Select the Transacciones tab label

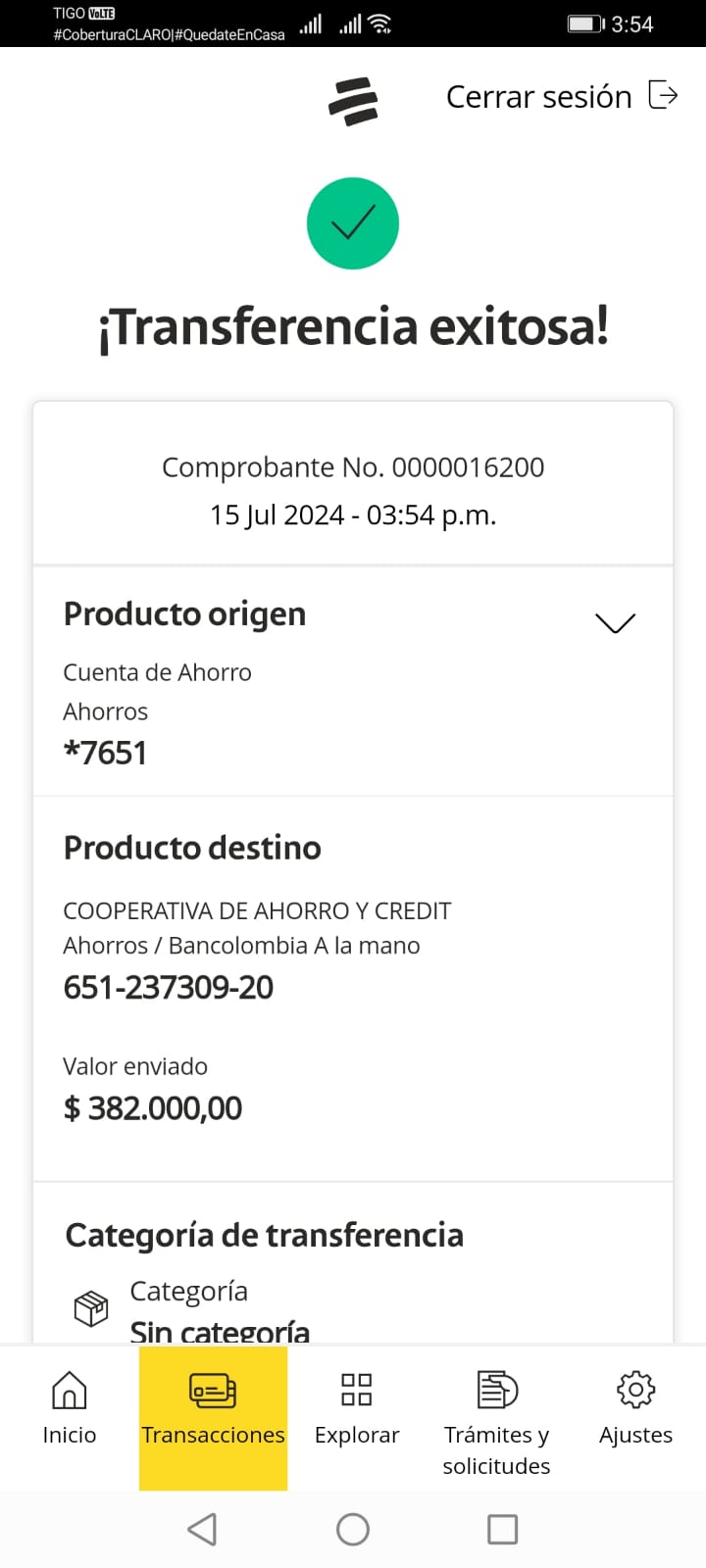point(213,1435)
